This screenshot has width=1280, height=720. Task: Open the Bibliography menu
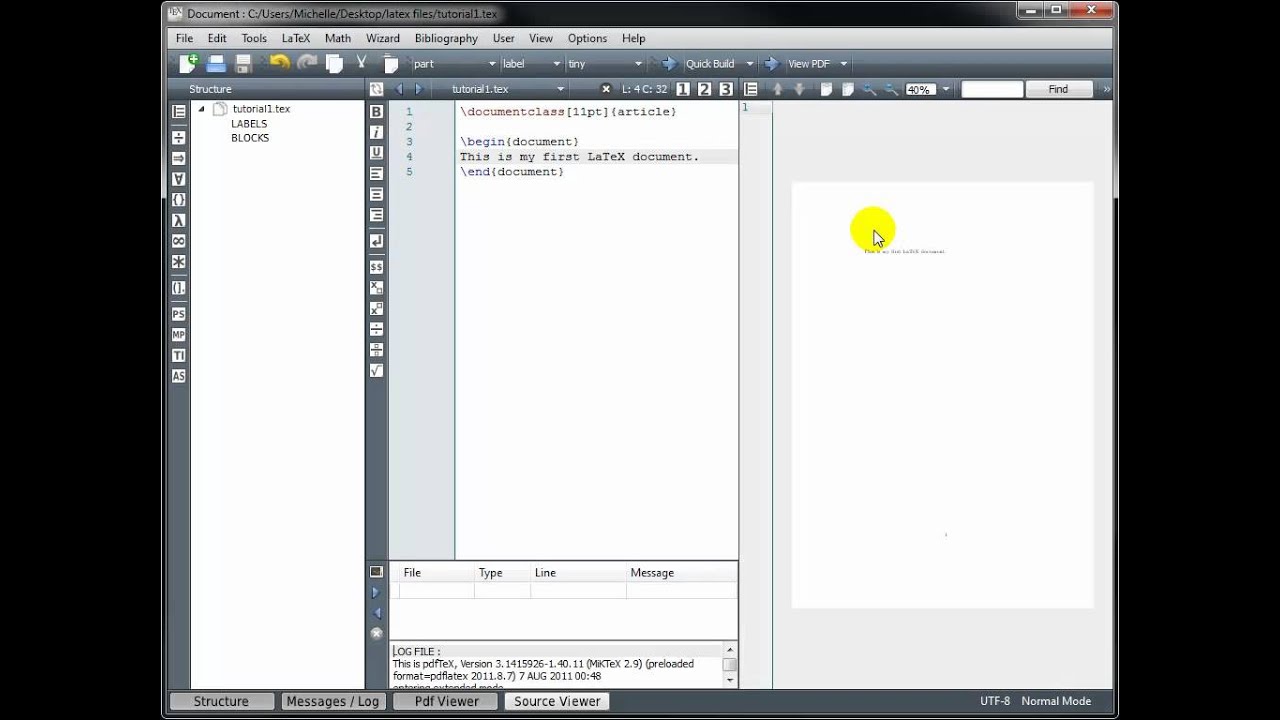coord(446,38)
